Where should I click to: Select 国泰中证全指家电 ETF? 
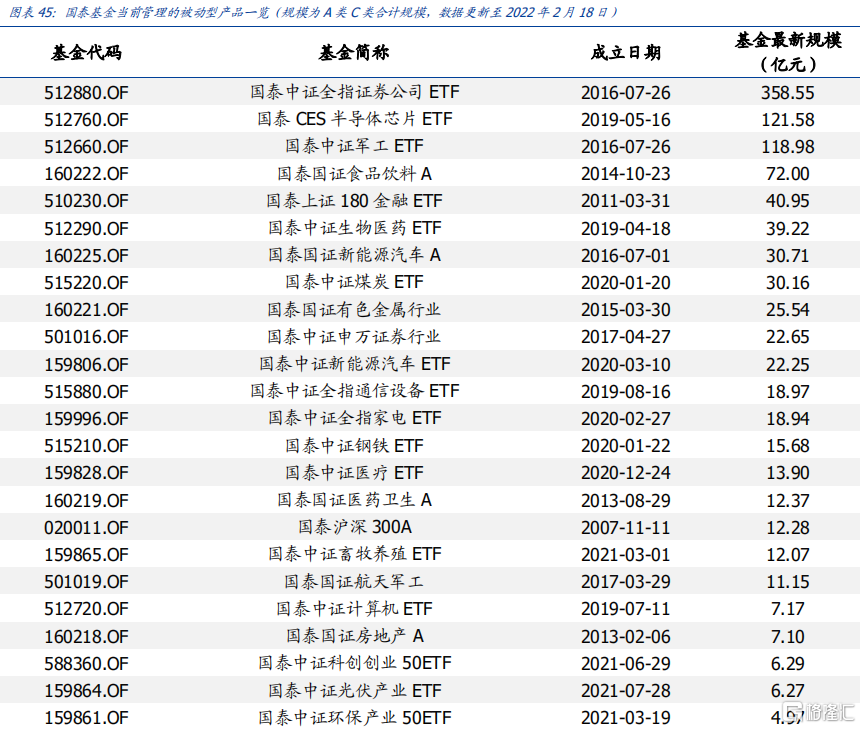[355, 418]
